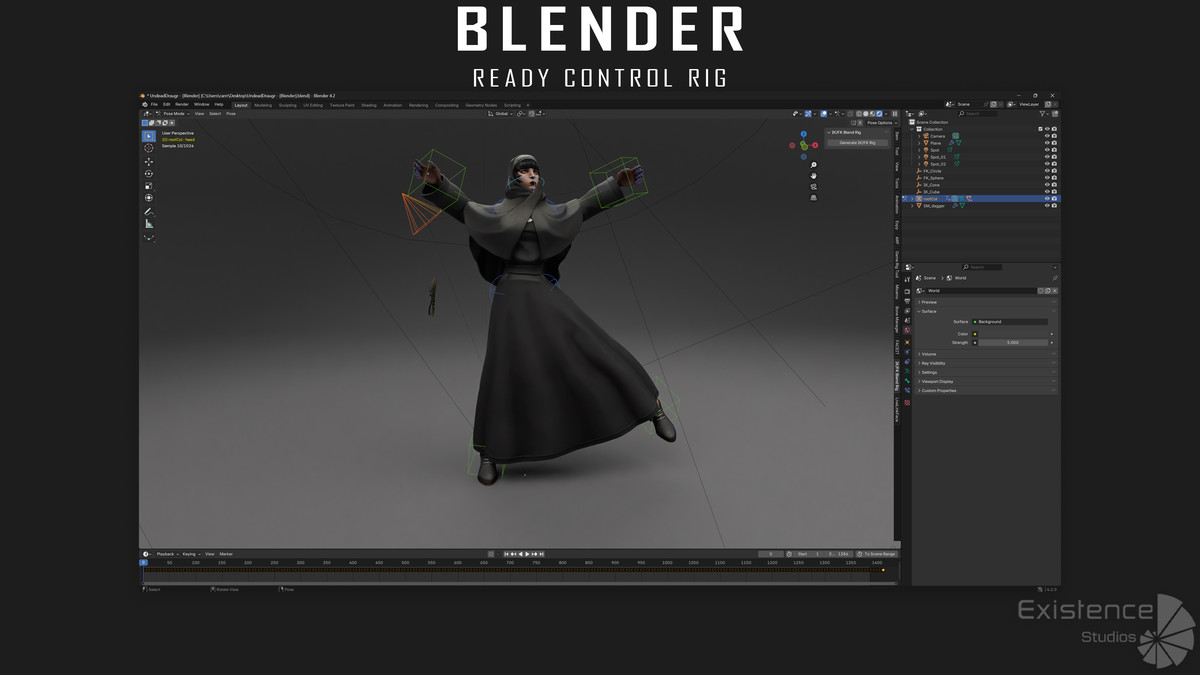Click the timeline current frame marker
The width and height of the screenshot is (1200, 675).
(143, 562)
